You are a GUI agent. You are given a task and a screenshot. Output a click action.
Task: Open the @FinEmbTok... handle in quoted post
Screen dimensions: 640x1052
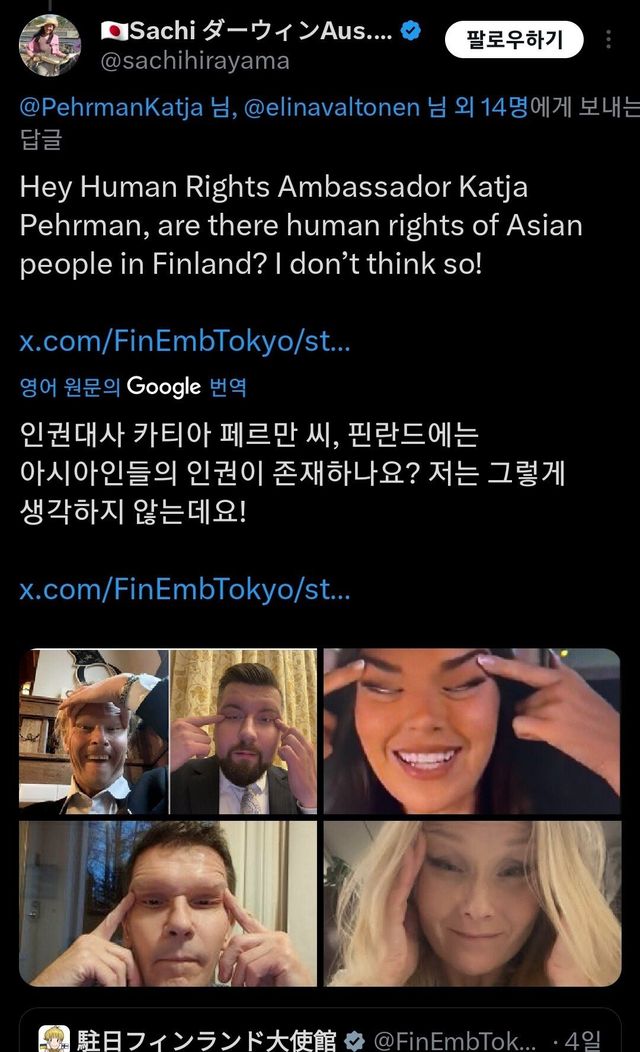coord(454,1041)
